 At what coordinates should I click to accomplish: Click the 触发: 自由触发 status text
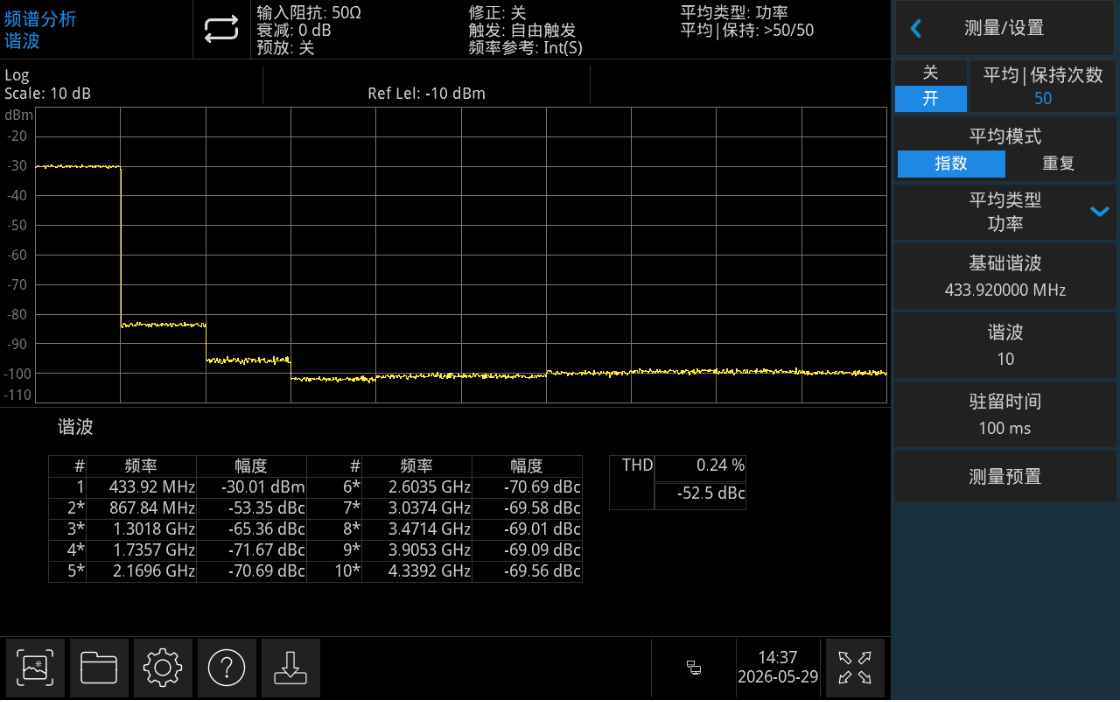pyautogui.click(x=522, y=30)
